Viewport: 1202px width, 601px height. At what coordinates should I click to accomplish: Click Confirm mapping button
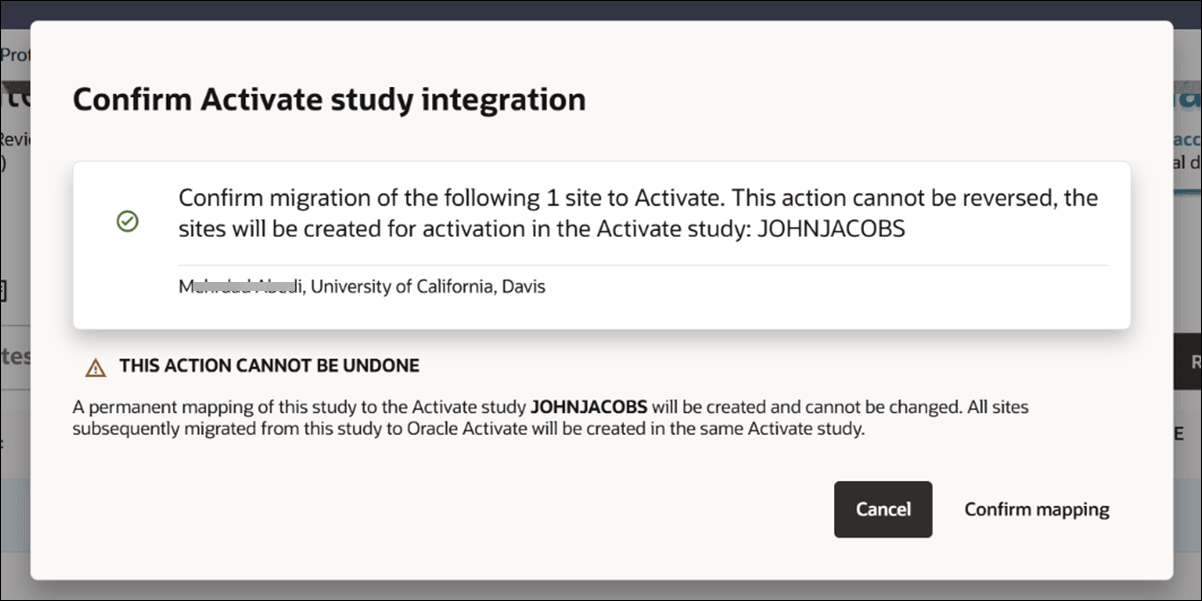(1037, 509)
